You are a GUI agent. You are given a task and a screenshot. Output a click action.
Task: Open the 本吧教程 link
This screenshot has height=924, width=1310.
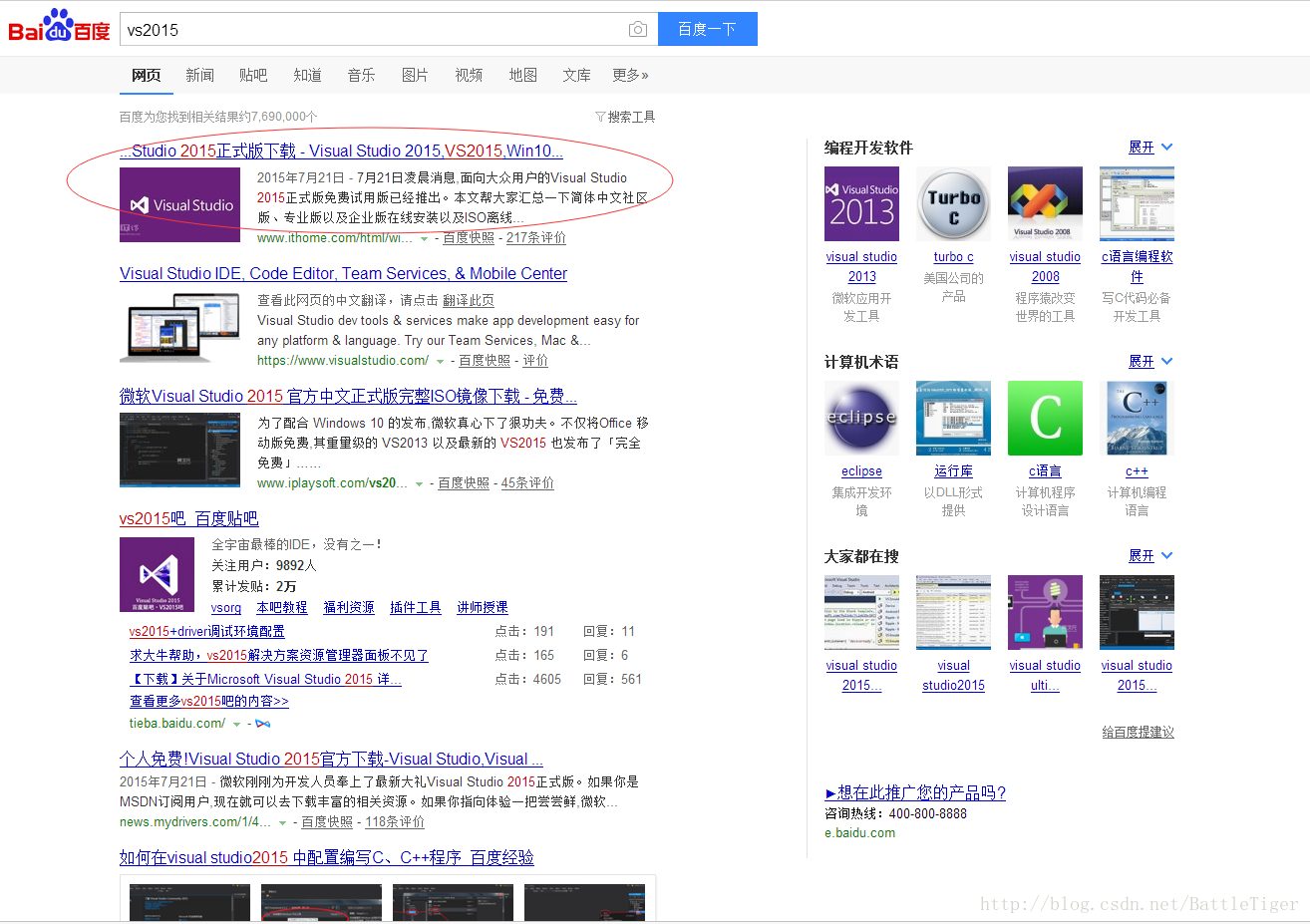pos(282,608)
